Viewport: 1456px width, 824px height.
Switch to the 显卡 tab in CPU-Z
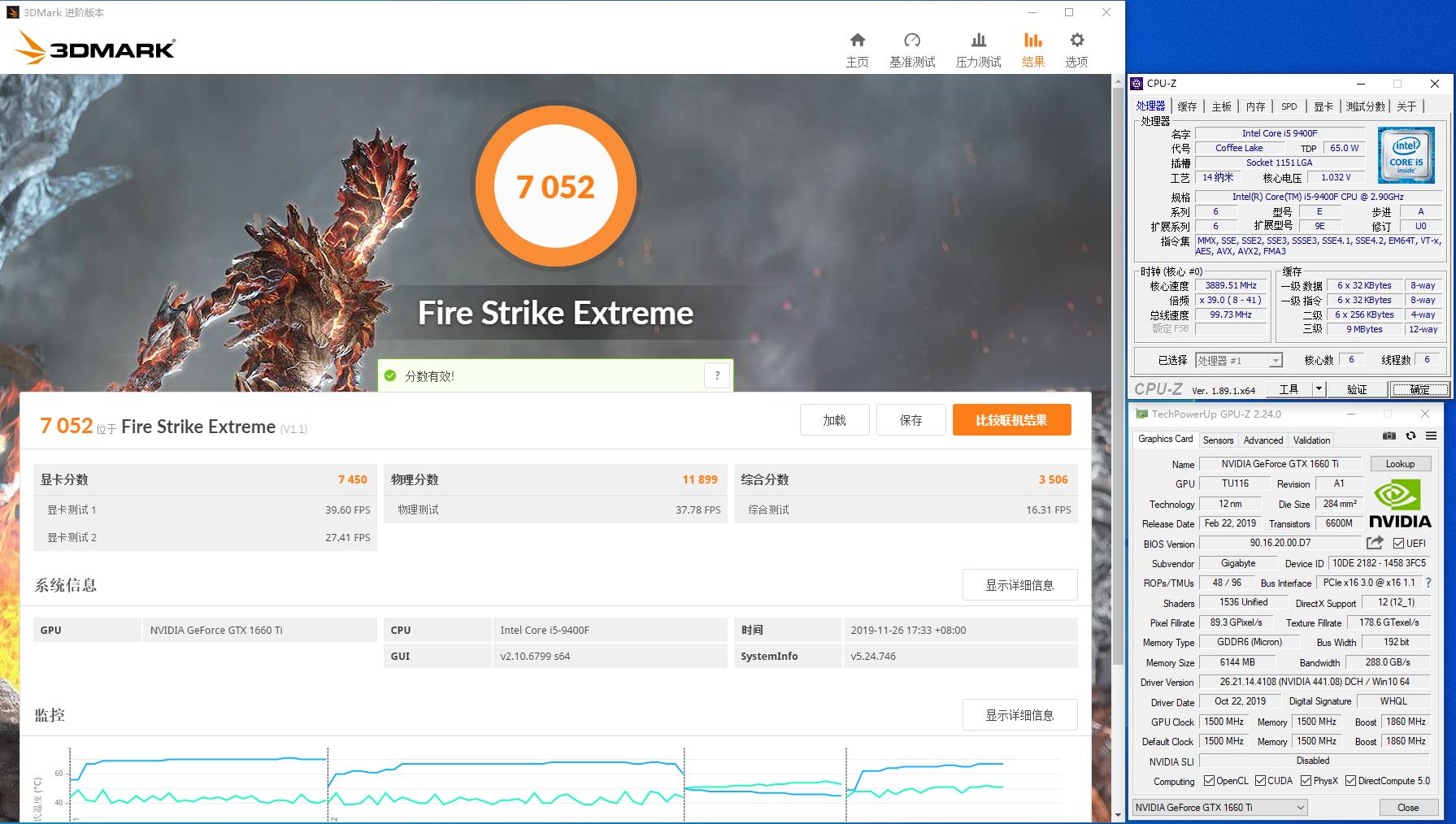pyautogui.click(x=1323, y=106)
